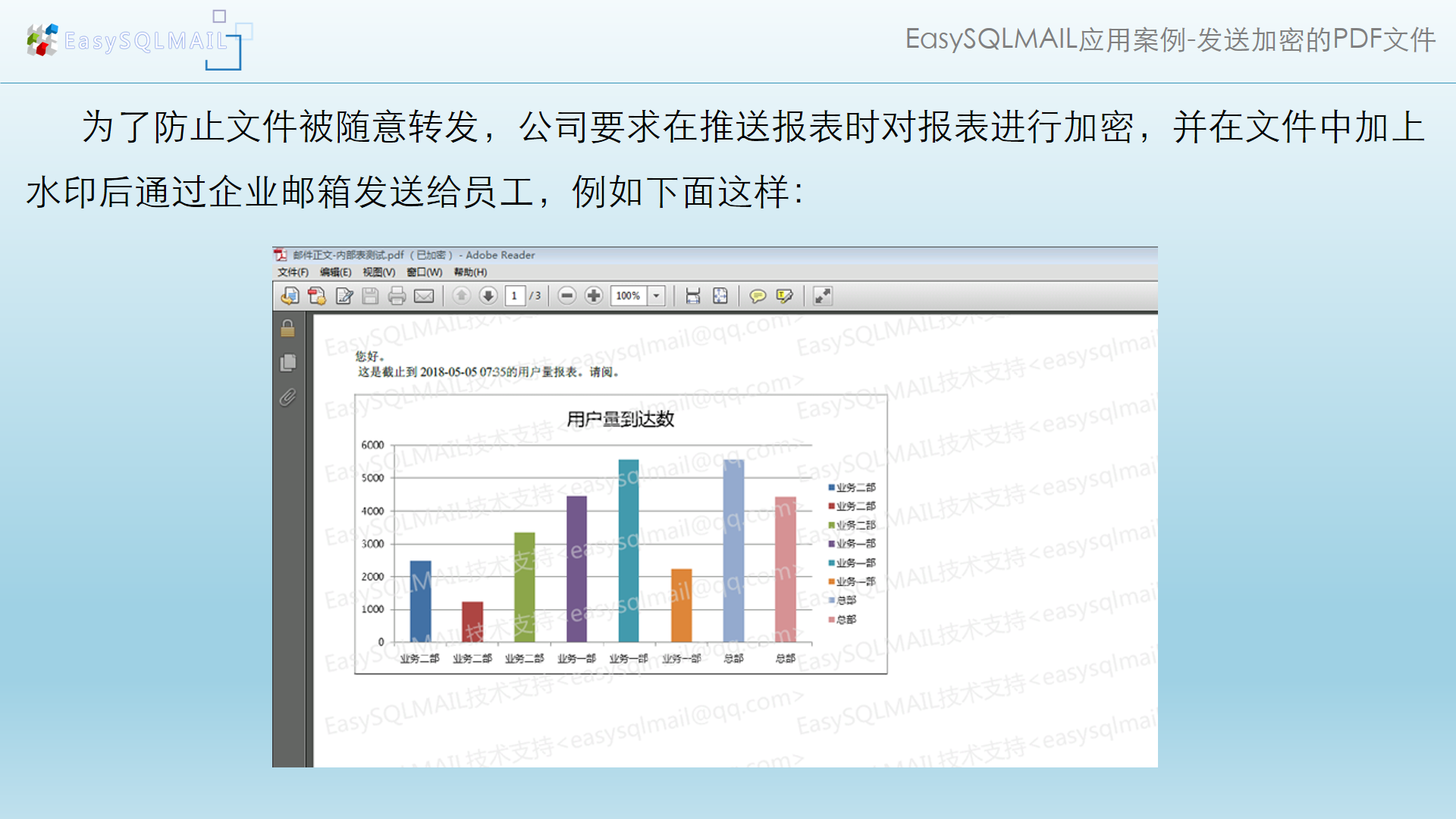Screen dimensions: 1456x819
Task: Click the 6000 axis label
Action: pyautogui.click(x=372, y=445)
